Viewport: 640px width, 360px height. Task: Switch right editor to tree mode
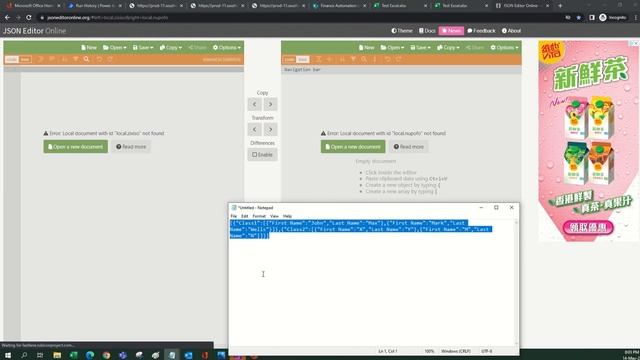coord(302,60)
